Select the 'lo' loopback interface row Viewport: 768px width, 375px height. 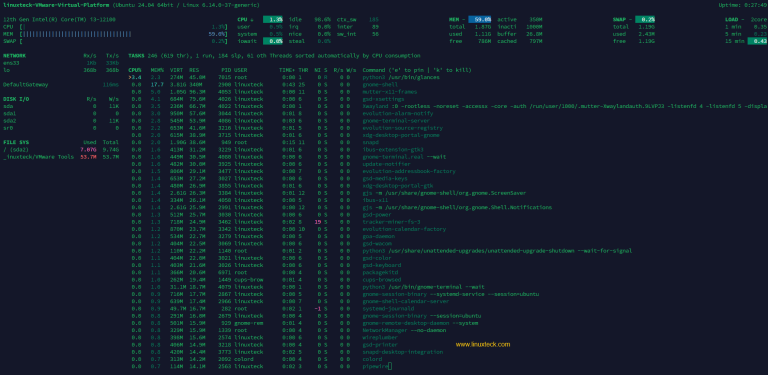(61, 70)
